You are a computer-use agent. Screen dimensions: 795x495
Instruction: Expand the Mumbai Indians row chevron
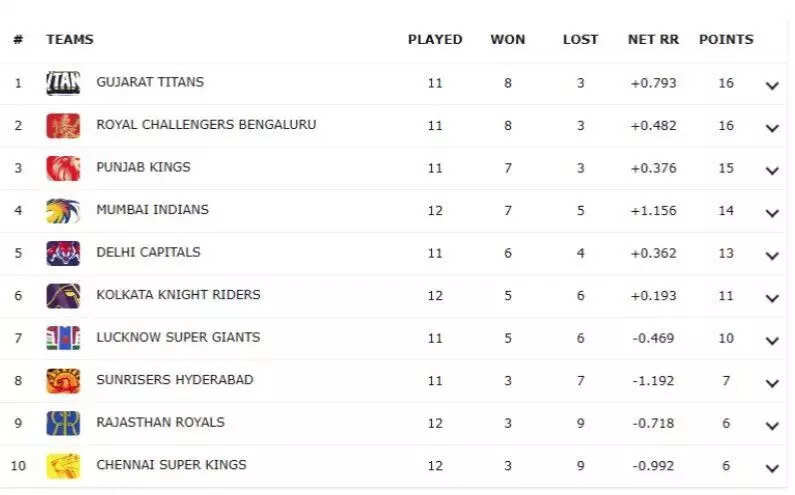point(772,214)
